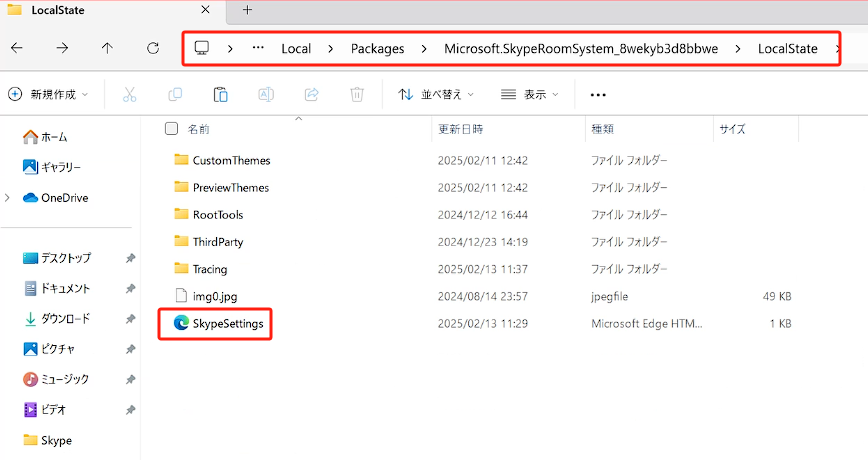The height and width of the screenshot is (460, 868).
Task: Open the see-more ellipsis in toolbar
Action: point(598,95)
